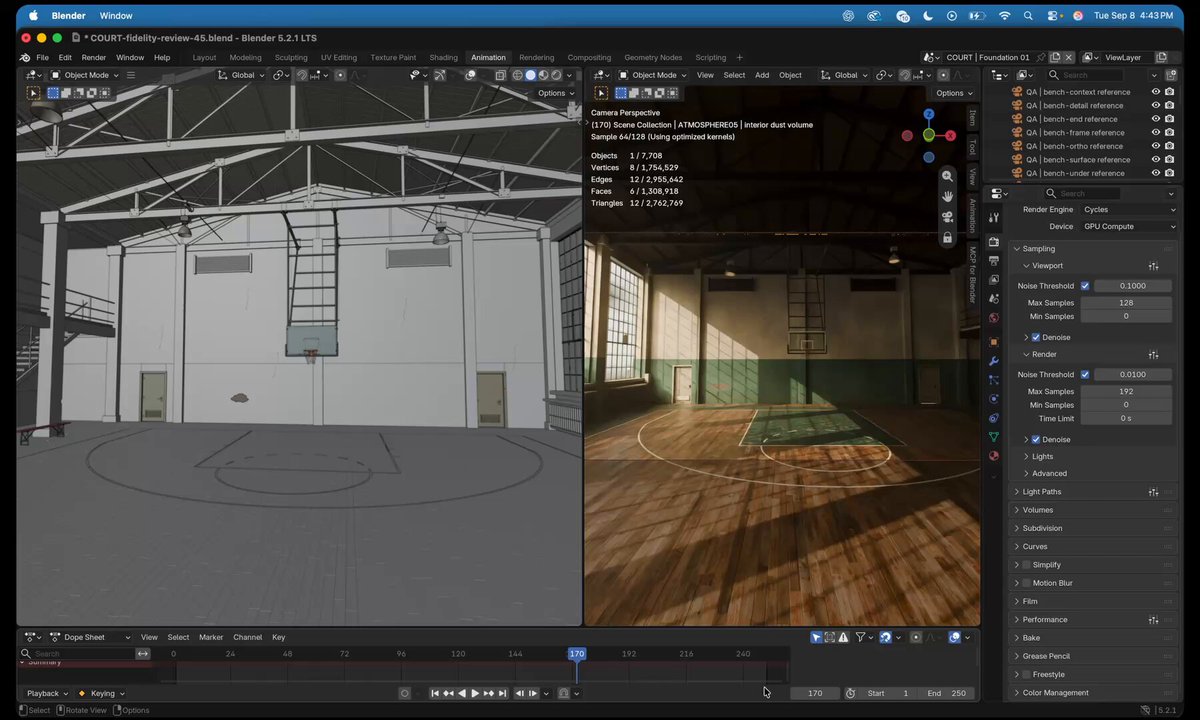Screen dimensions: 1200x720
Task: Click the new collection icon in outliner
Action: [1170, 75]
